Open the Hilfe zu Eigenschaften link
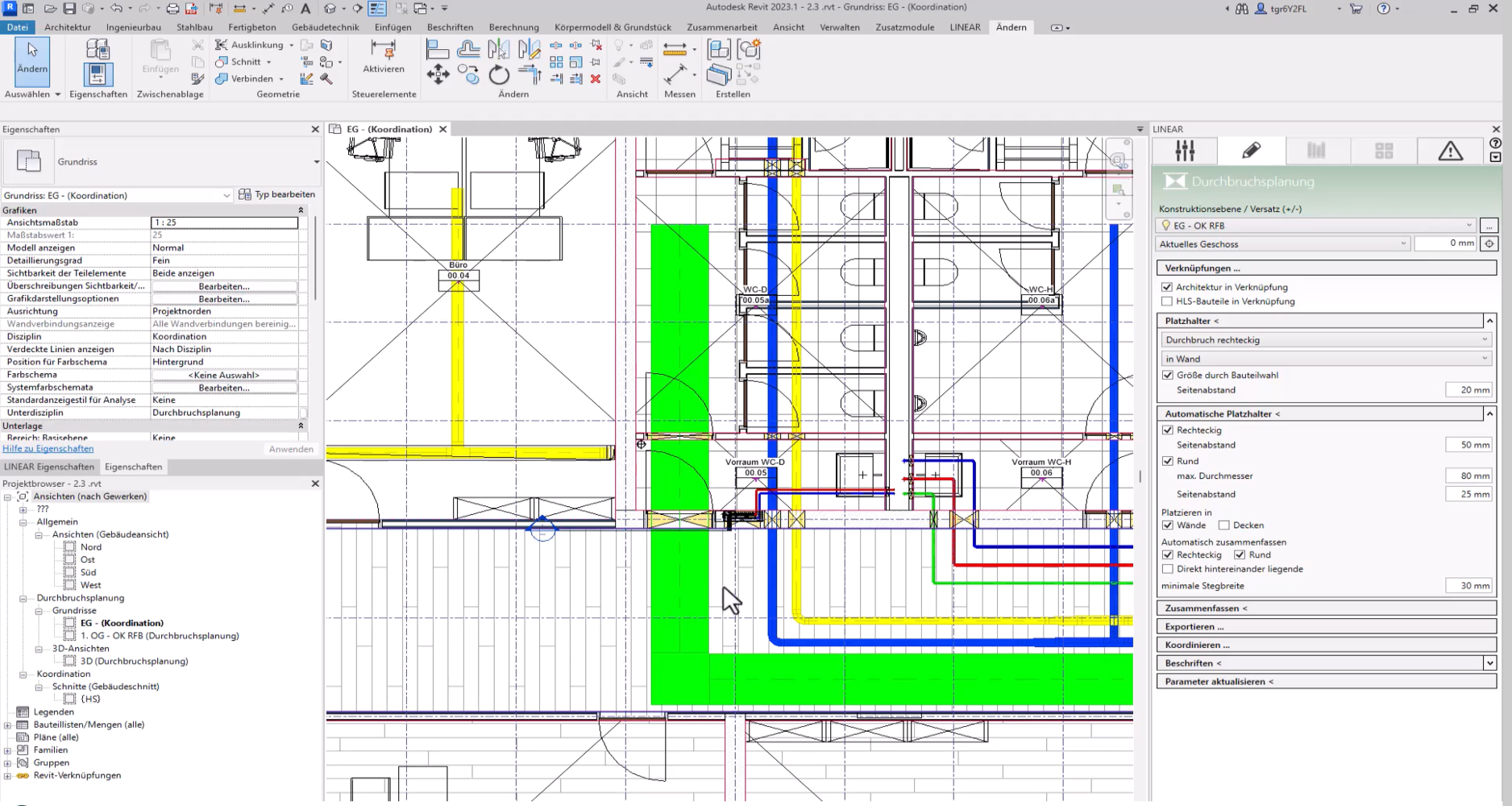 48,449
